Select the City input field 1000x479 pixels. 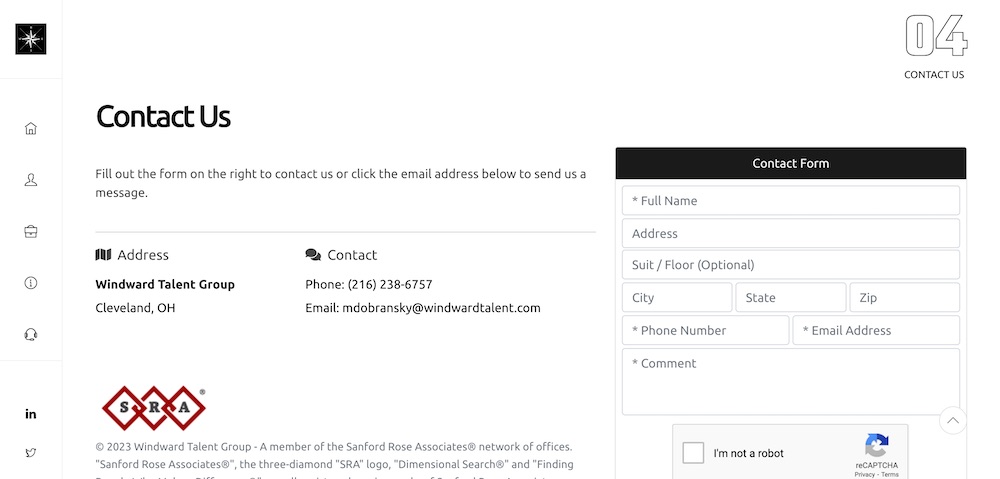(x=677, y=297)
